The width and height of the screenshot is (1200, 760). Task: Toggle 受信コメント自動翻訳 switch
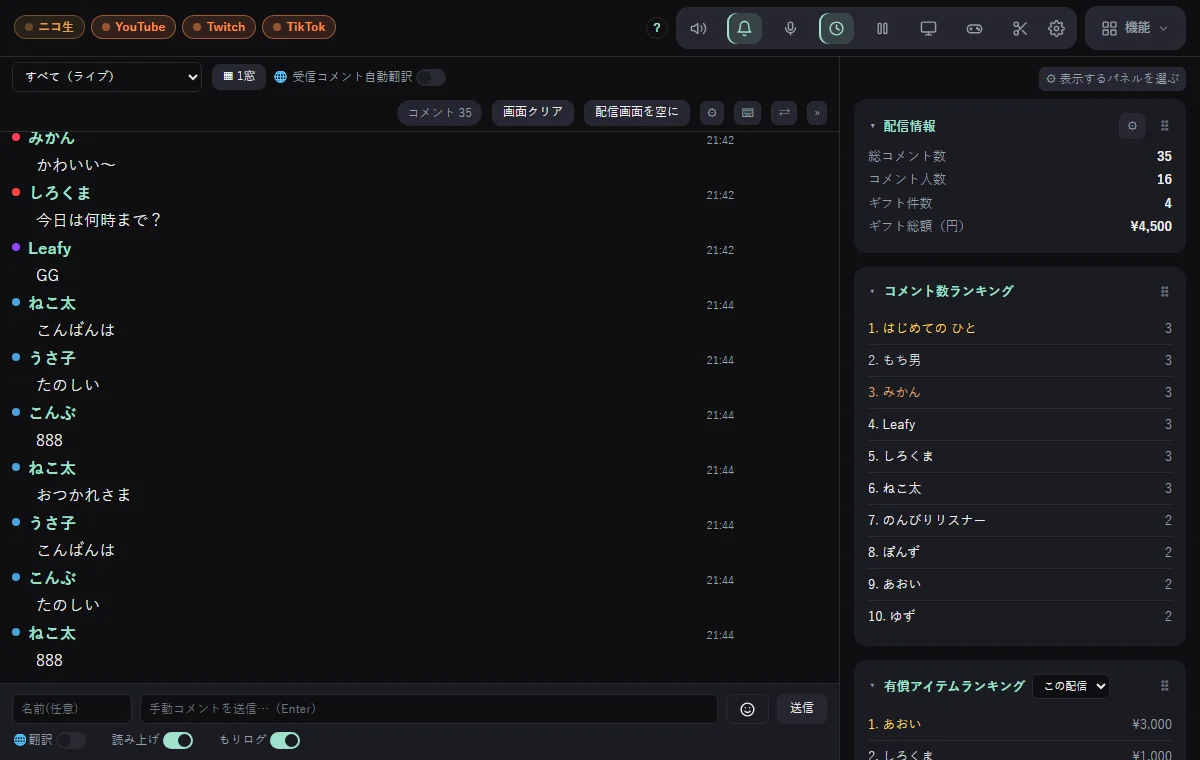pos(431,77)
